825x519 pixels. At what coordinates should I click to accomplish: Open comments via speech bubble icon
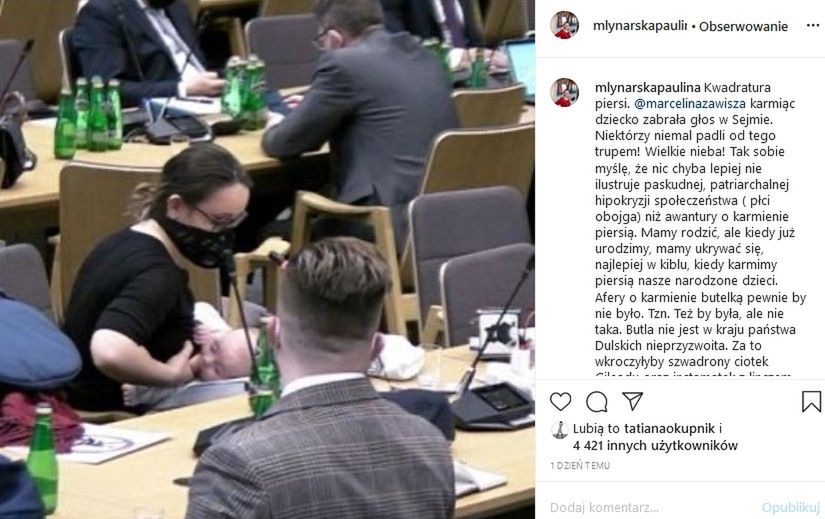pos(597,402)
